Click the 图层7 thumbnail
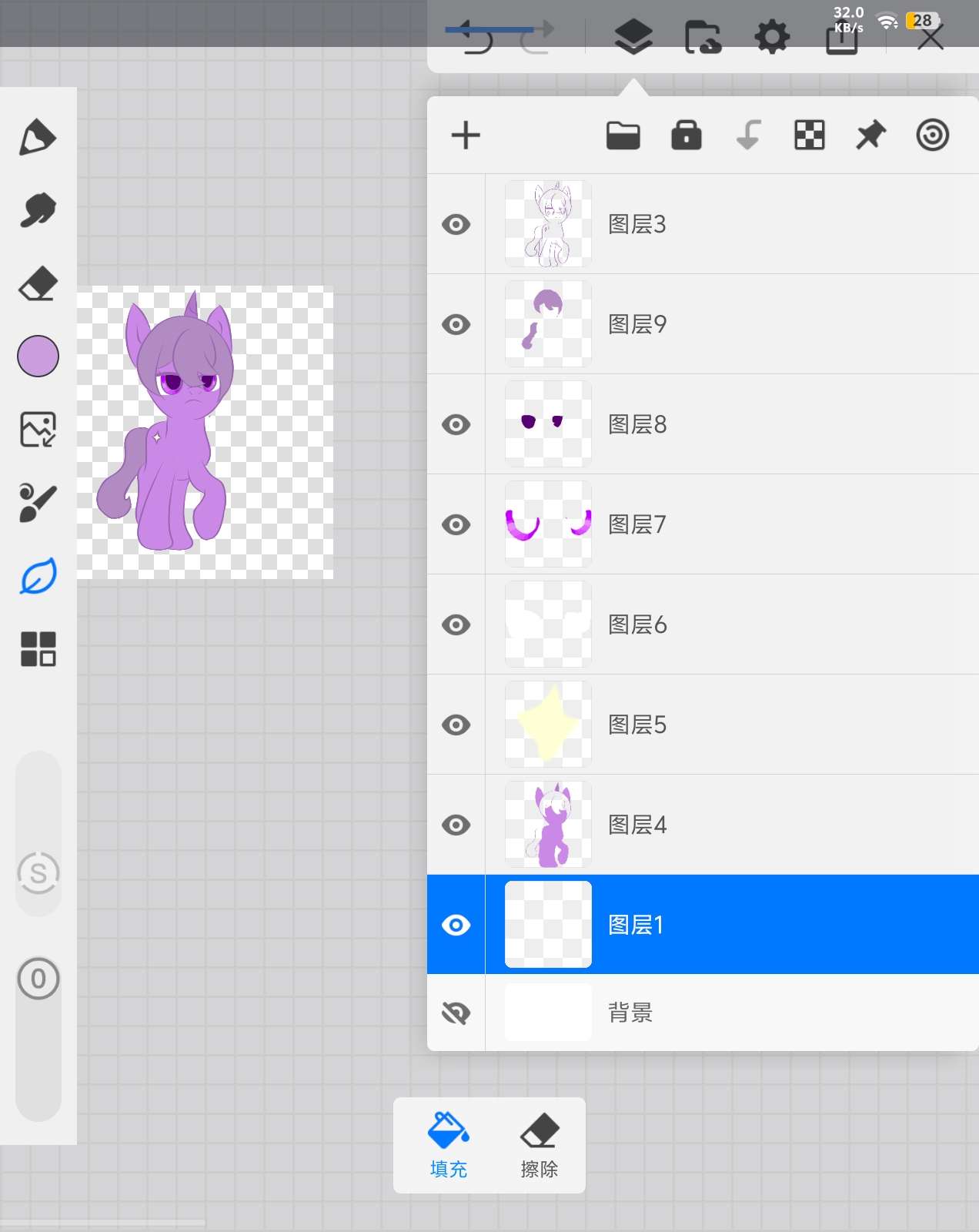The width and height of the screenshot is (979, 1232). click(x=548, y=524)
